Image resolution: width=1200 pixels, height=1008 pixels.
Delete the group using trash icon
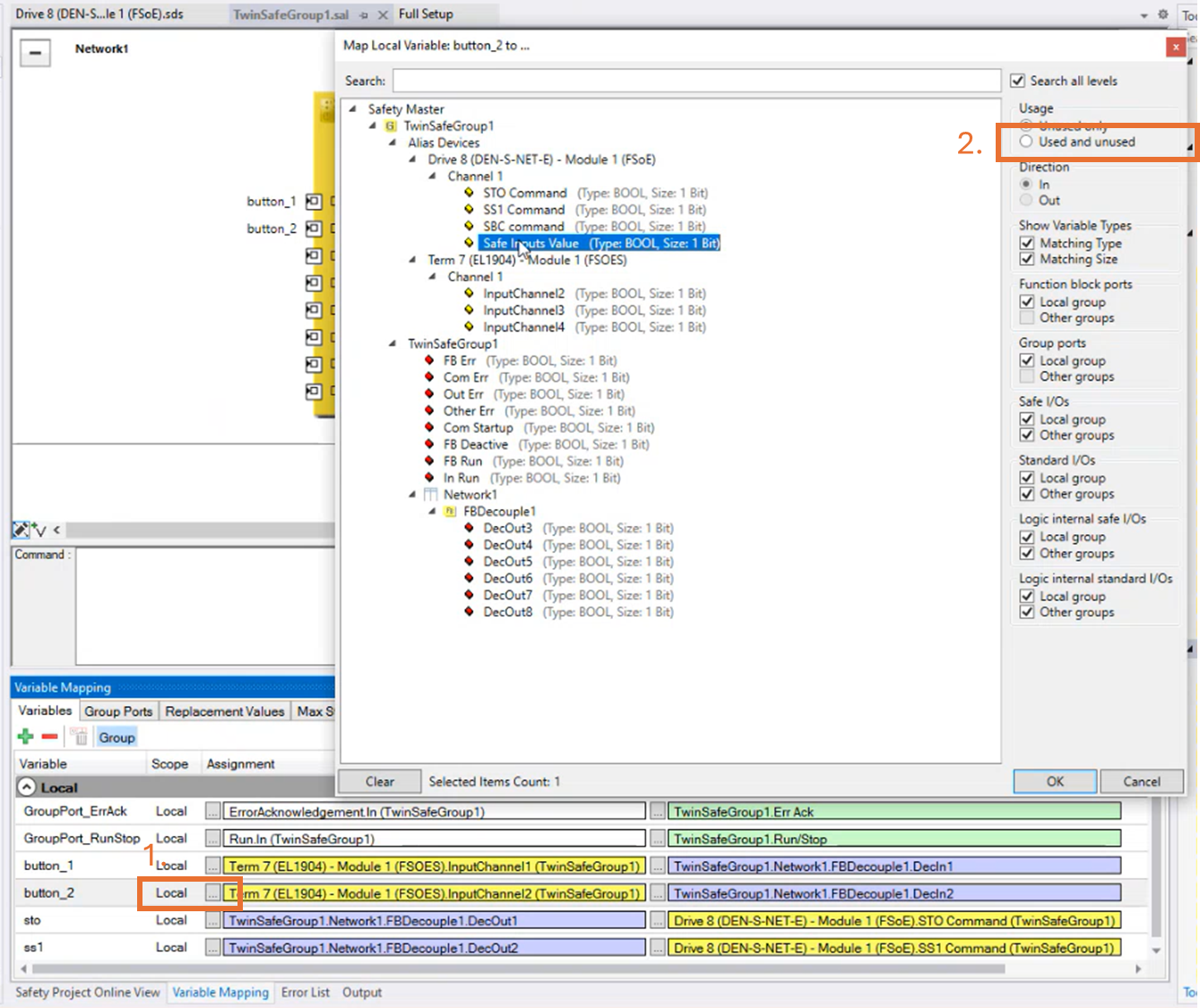tap(78, 736)
